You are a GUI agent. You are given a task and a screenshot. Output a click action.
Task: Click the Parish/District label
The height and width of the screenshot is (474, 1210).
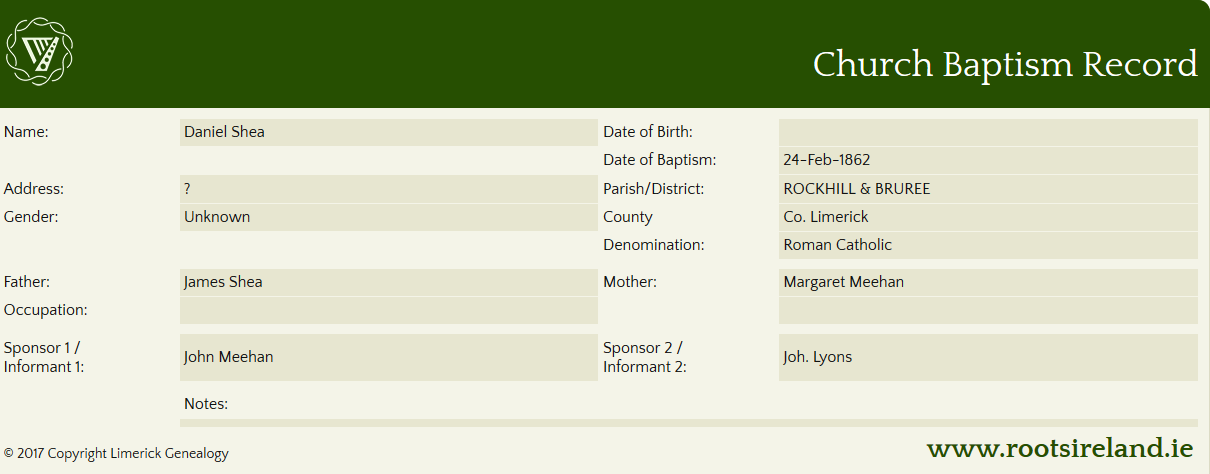(x=654, y=189)
